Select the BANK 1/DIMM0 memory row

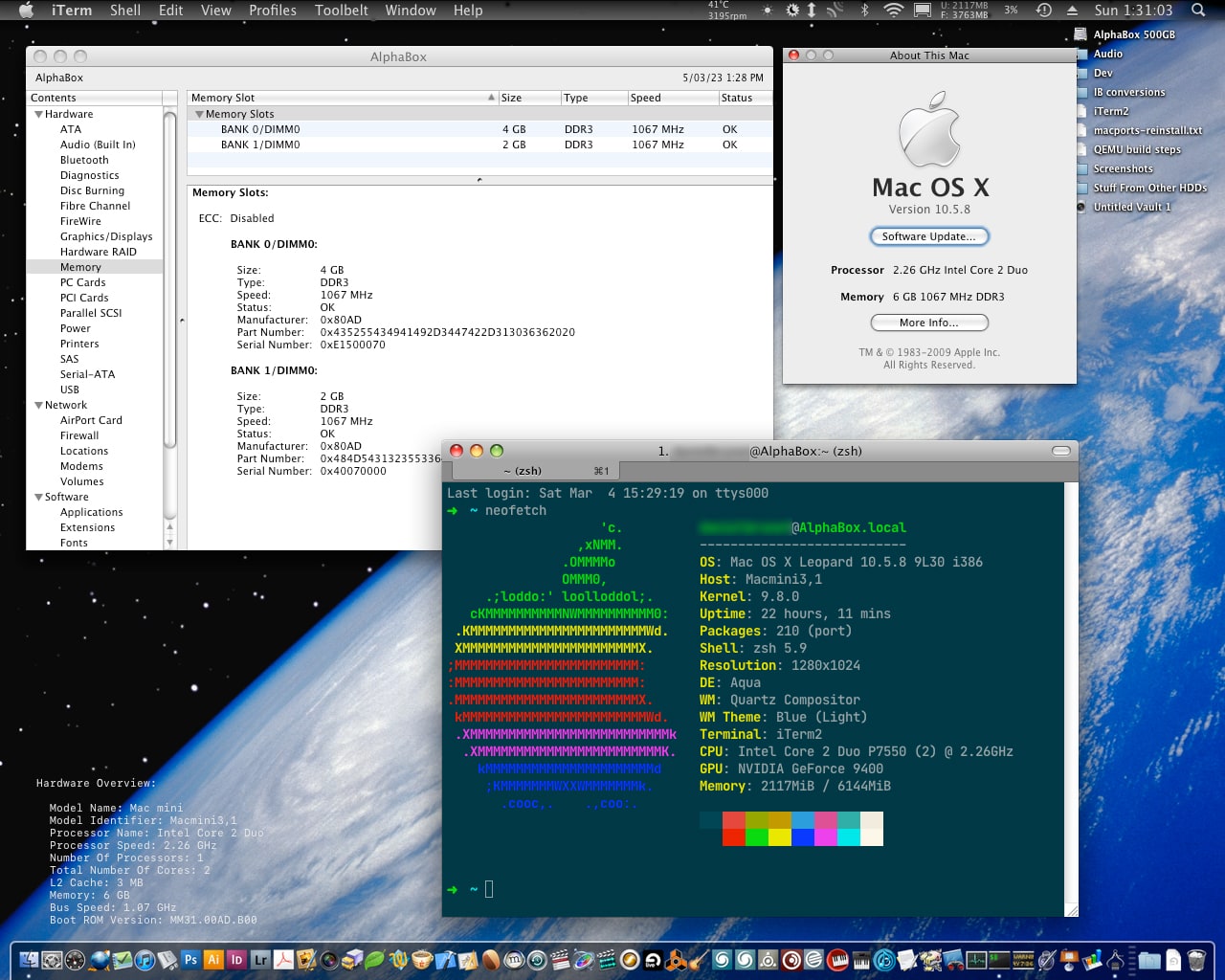pos(260,145)
